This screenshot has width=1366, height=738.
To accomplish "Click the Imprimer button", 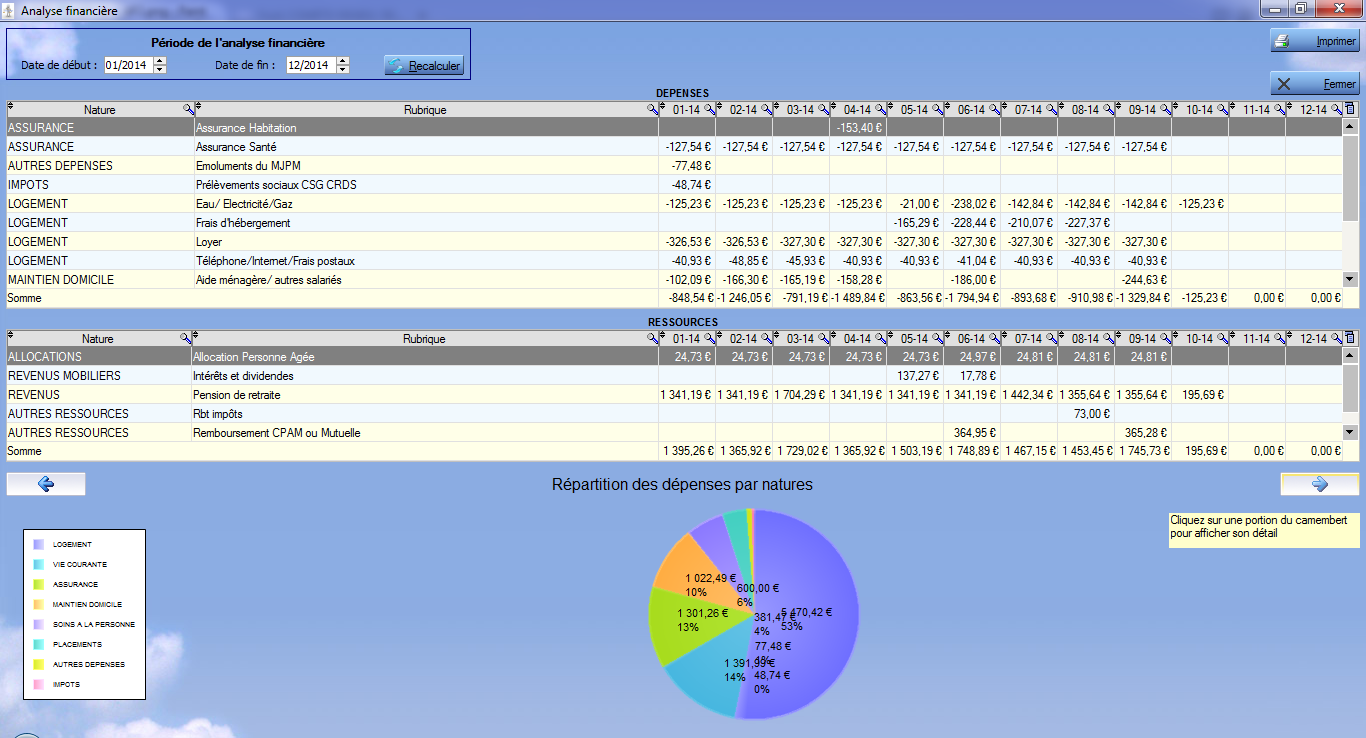I will coord(1315,42).
